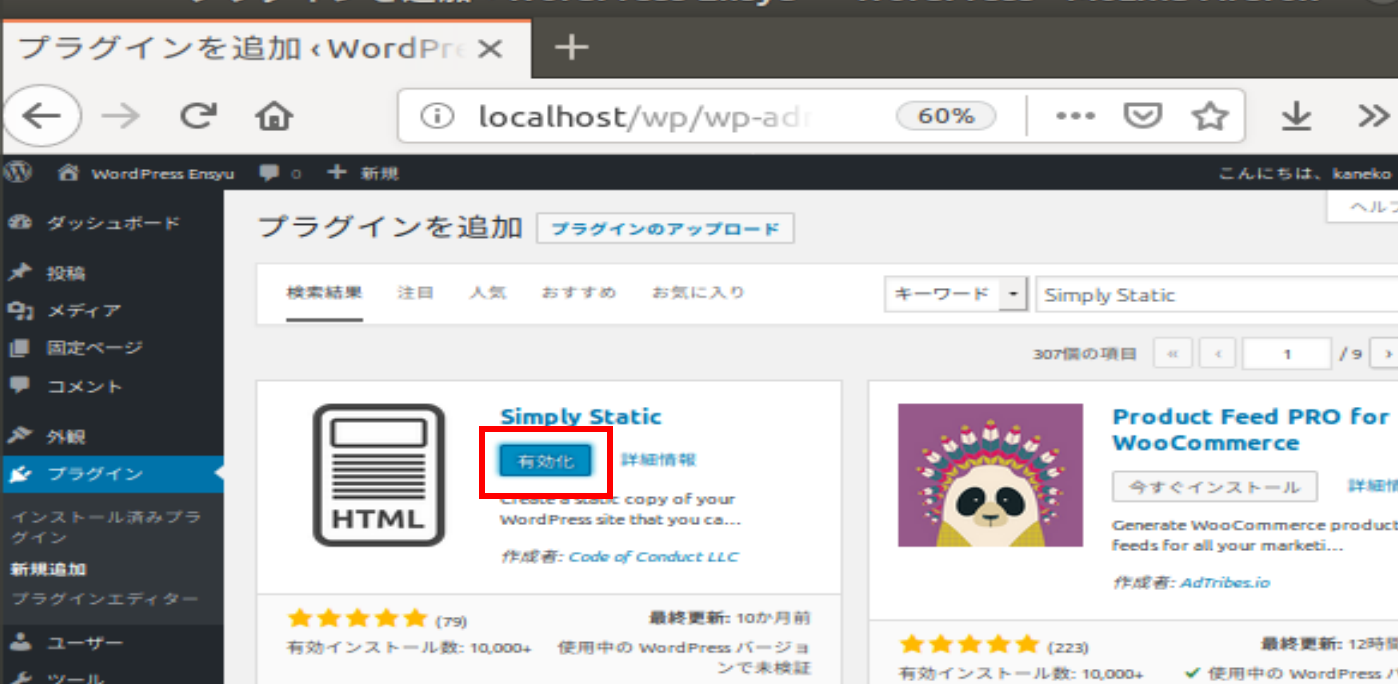Image resolution: width=1398 pixels, height=684 pixels.
Task: Click the Simply Static HTML plugin thumbnail
Action: coord(378,475)
